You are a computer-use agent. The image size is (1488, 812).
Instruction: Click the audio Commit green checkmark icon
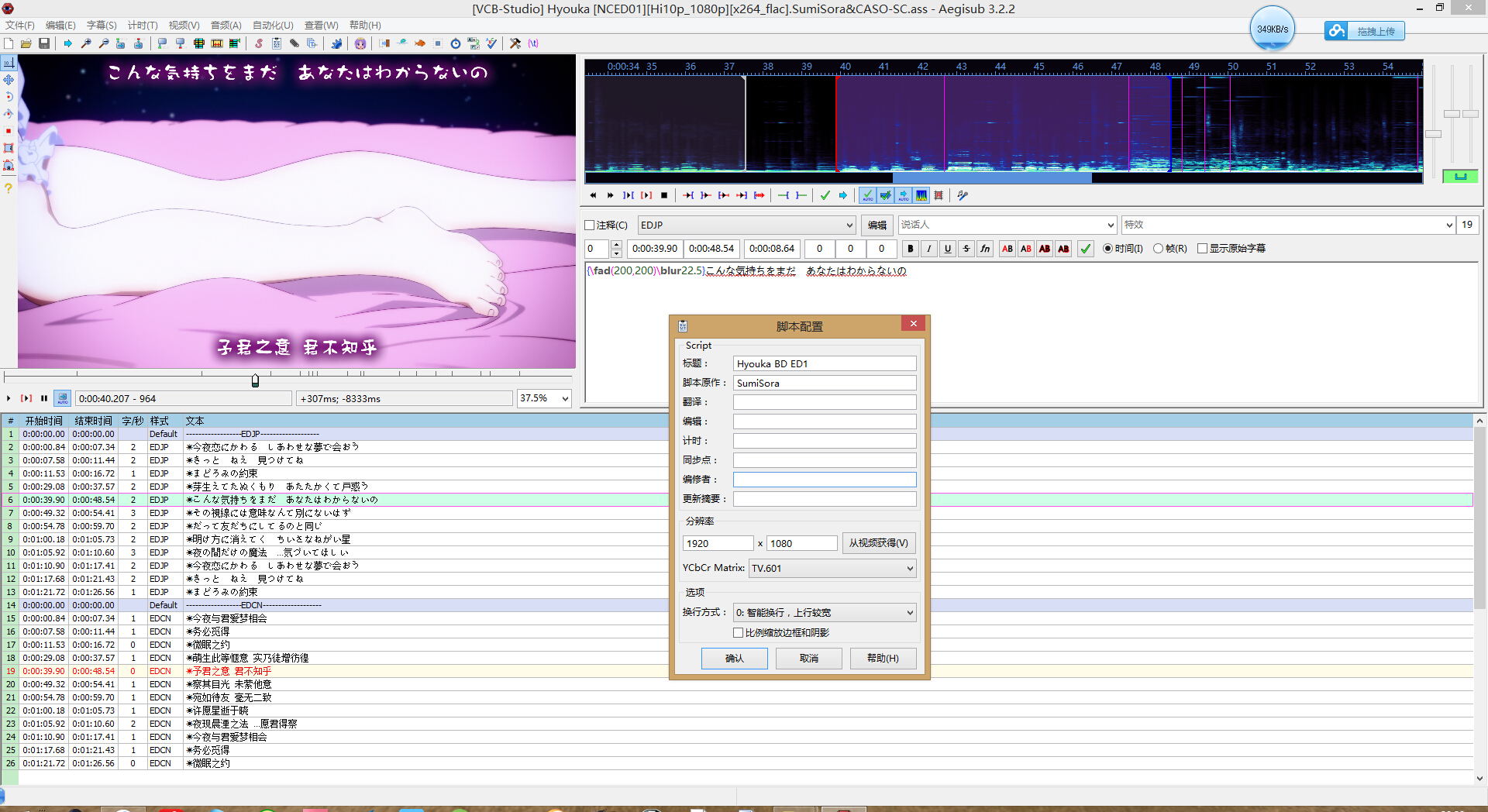click(825, 195)
